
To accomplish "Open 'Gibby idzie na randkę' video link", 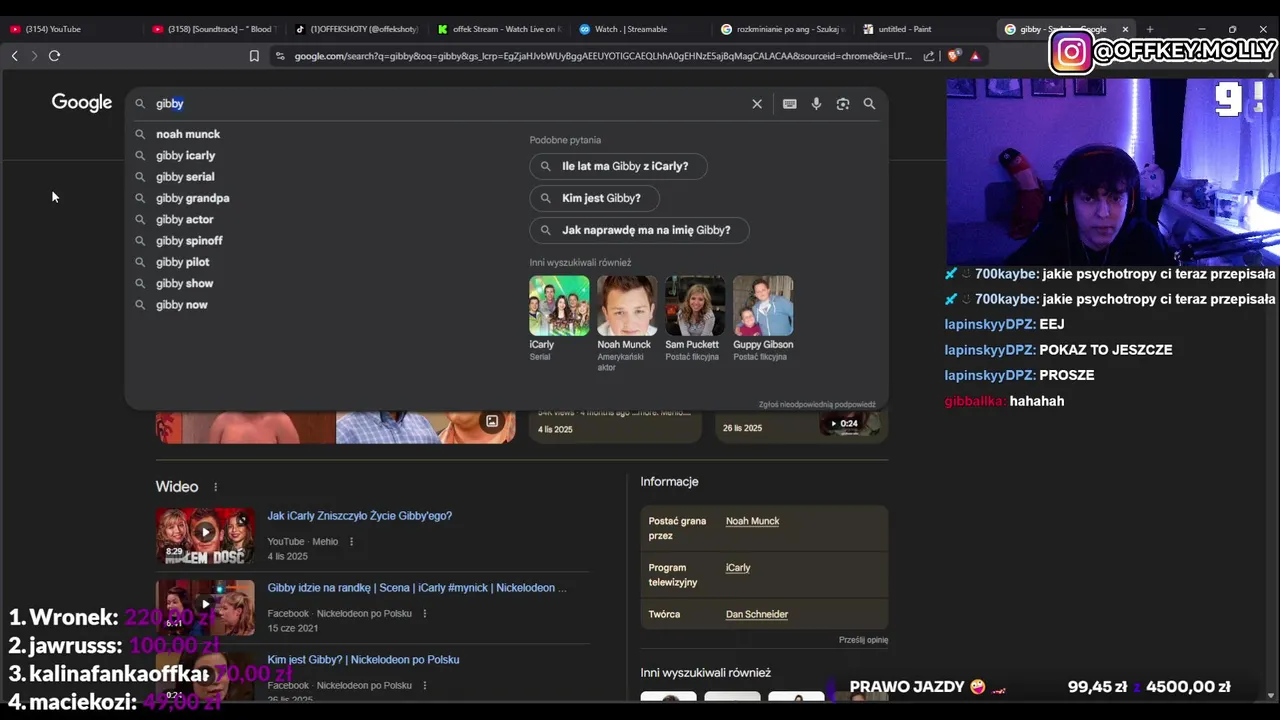I will click(x=417, y=588).
